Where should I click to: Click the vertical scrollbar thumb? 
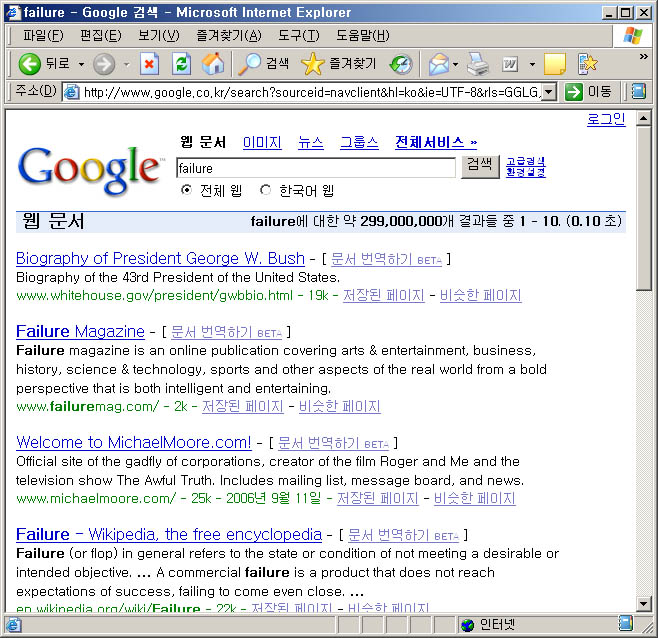(643, 209)
